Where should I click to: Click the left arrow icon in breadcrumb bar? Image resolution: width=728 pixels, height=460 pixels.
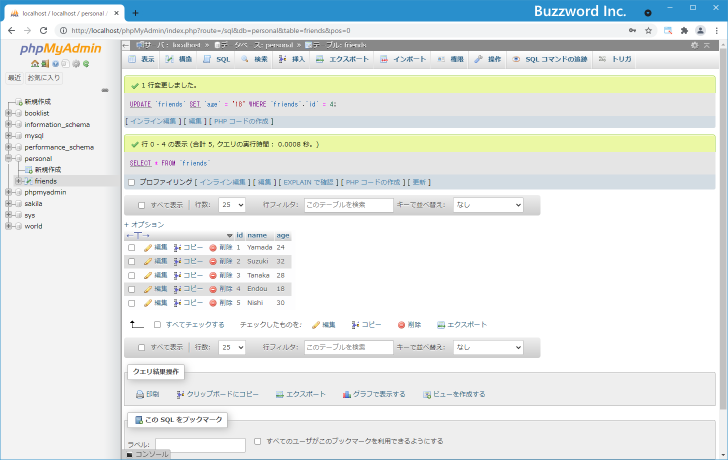tap(126, 45)
